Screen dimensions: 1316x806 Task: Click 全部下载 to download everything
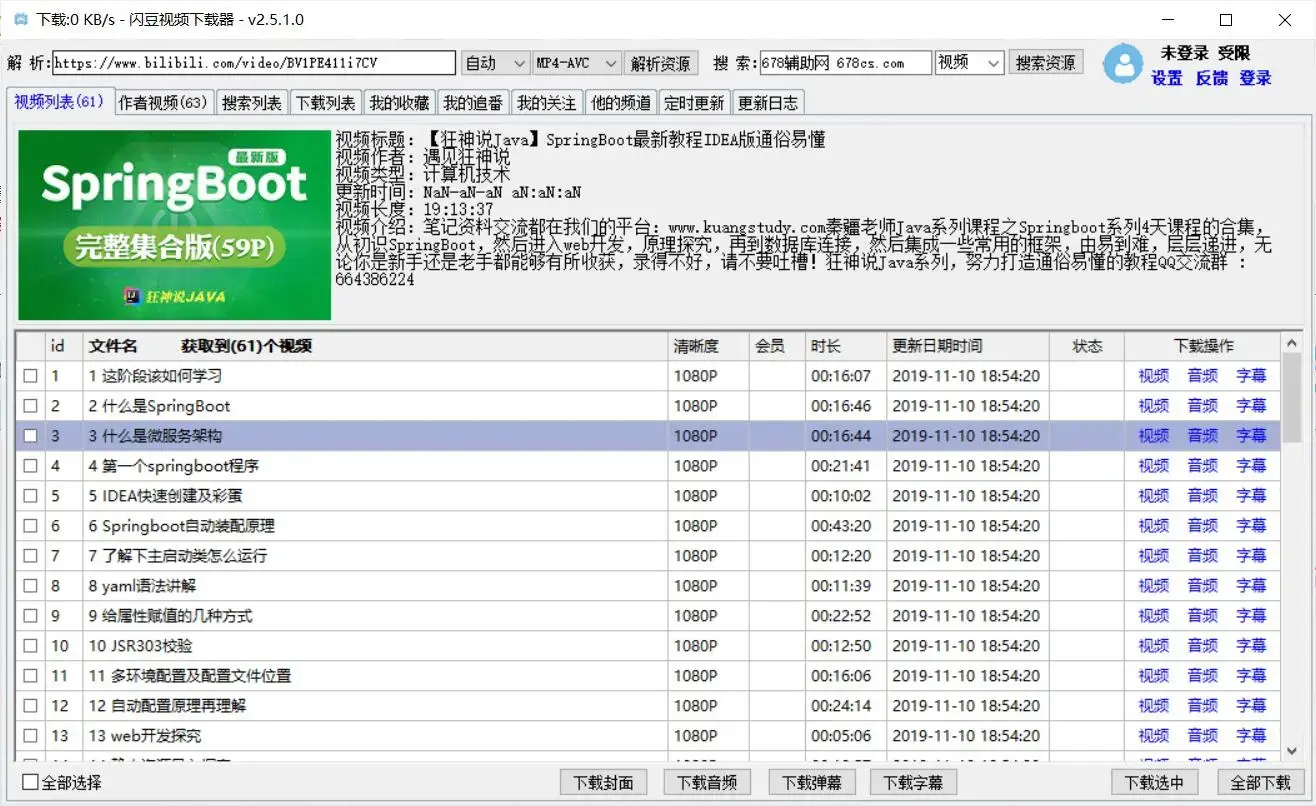[1253, 782]
